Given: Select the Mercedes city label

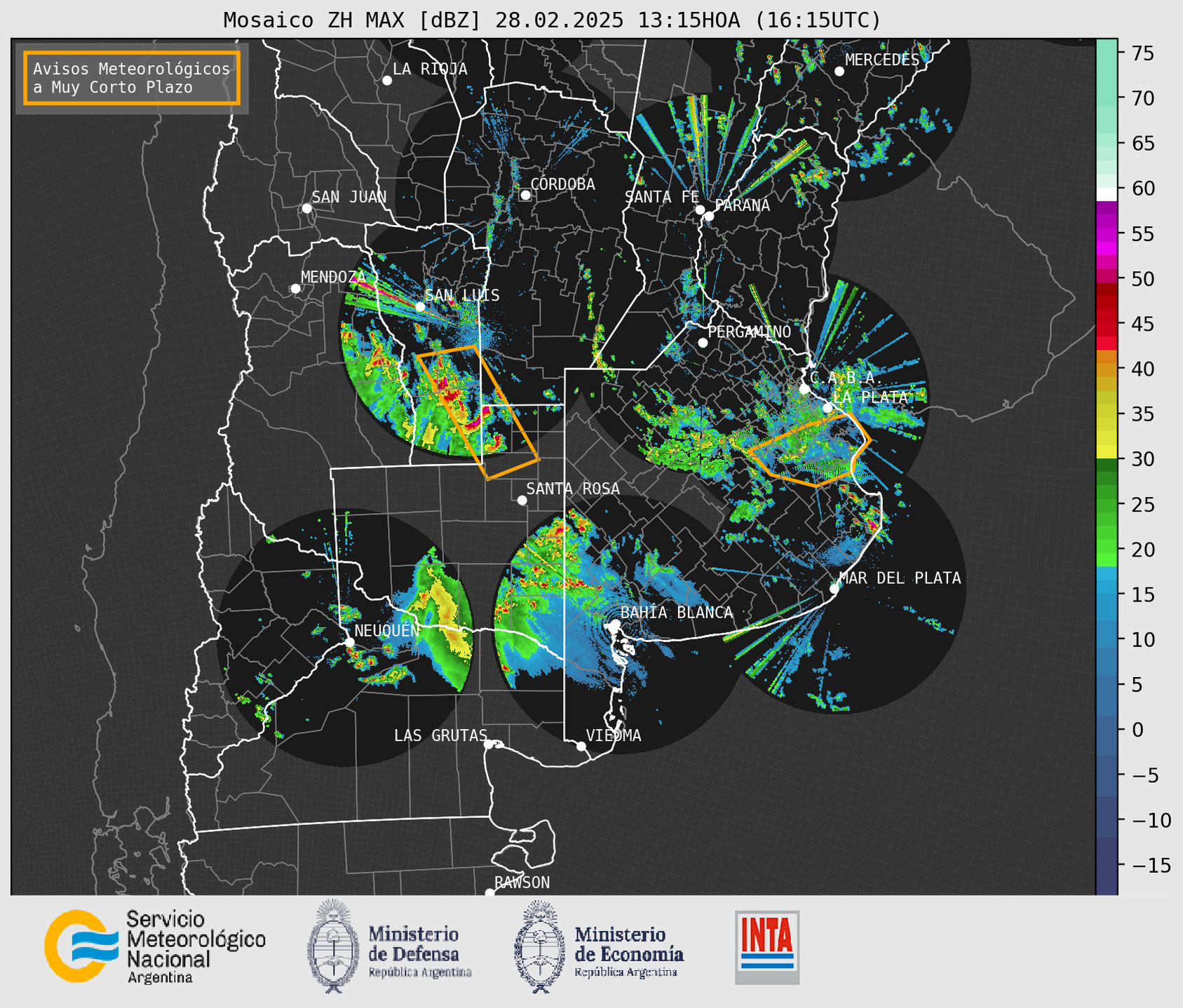Looking at the screenshot, I should click(882, 60).
